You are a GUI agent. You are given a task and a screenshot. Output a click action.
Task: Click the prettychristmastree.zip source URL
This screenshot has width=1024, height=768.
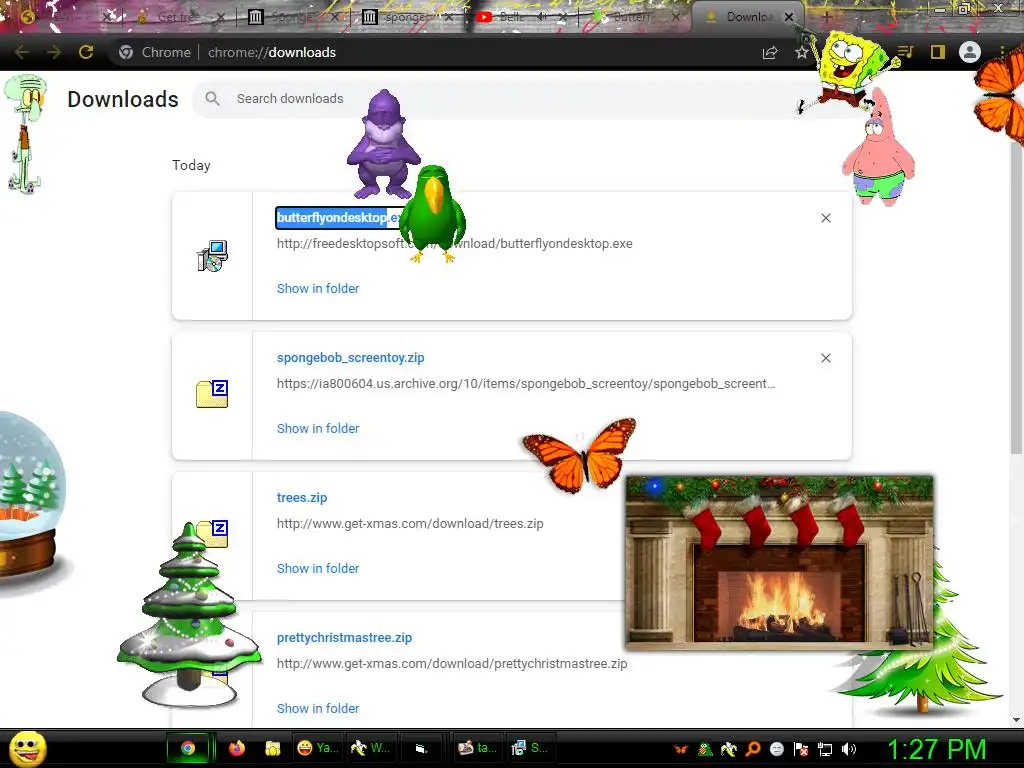[452, 664]
